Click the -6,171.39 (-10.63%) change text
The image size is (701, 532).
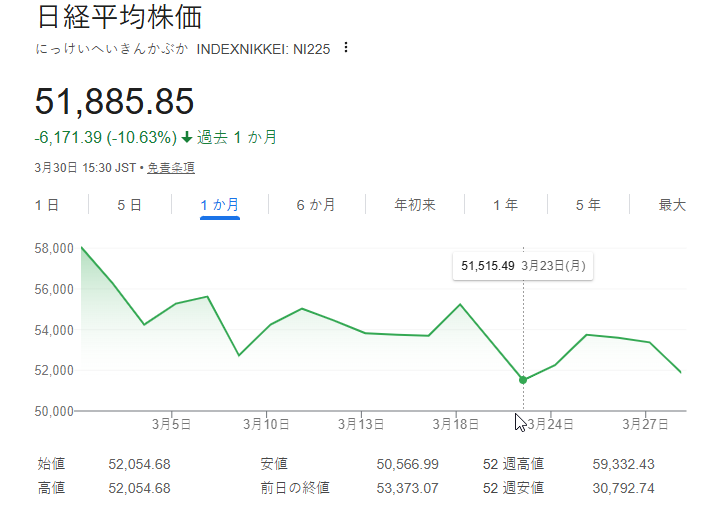[x=106, y=137]
